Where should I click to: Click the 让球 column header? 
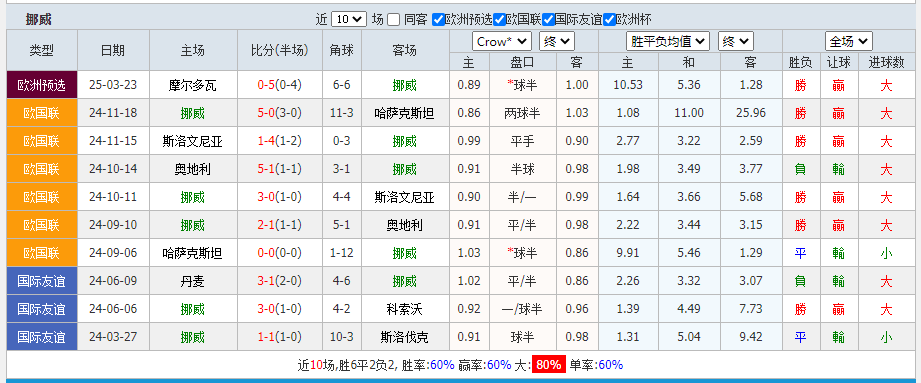(x=838, y=62)
